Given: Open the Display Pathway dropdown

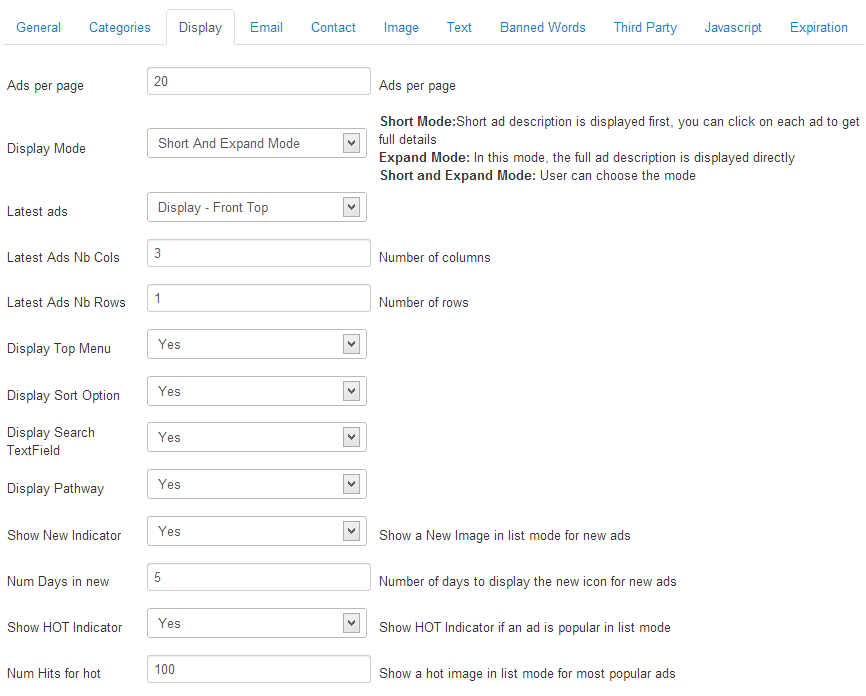Looking at the screenshot, I should pos(257,484).
